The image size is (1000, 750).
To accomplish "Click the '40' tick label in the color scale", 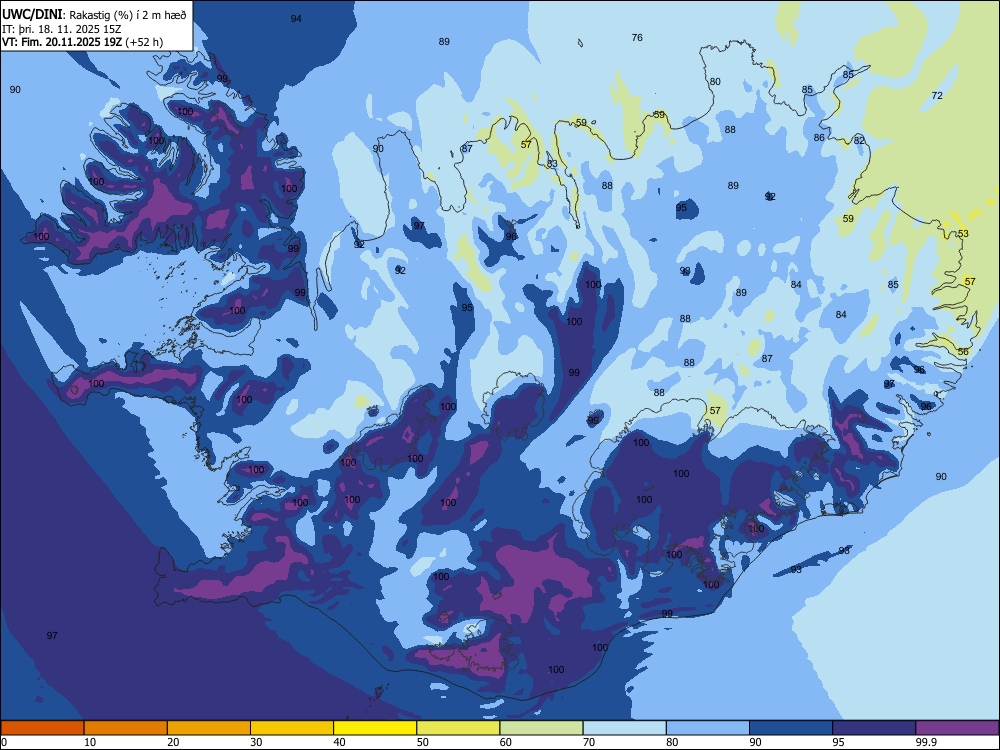I will 339,742.
